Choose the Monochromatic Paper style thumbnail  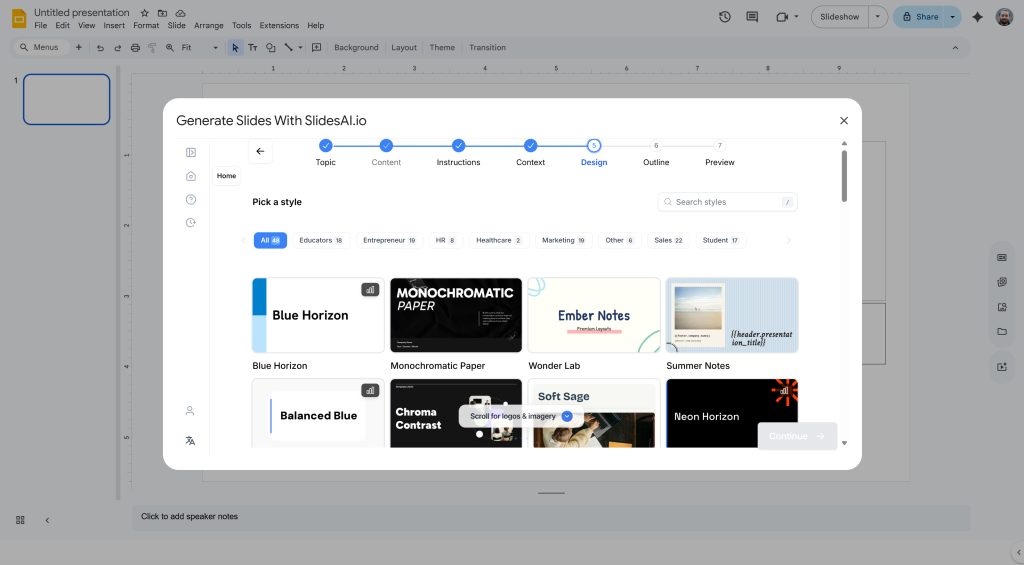coord(456,315)
